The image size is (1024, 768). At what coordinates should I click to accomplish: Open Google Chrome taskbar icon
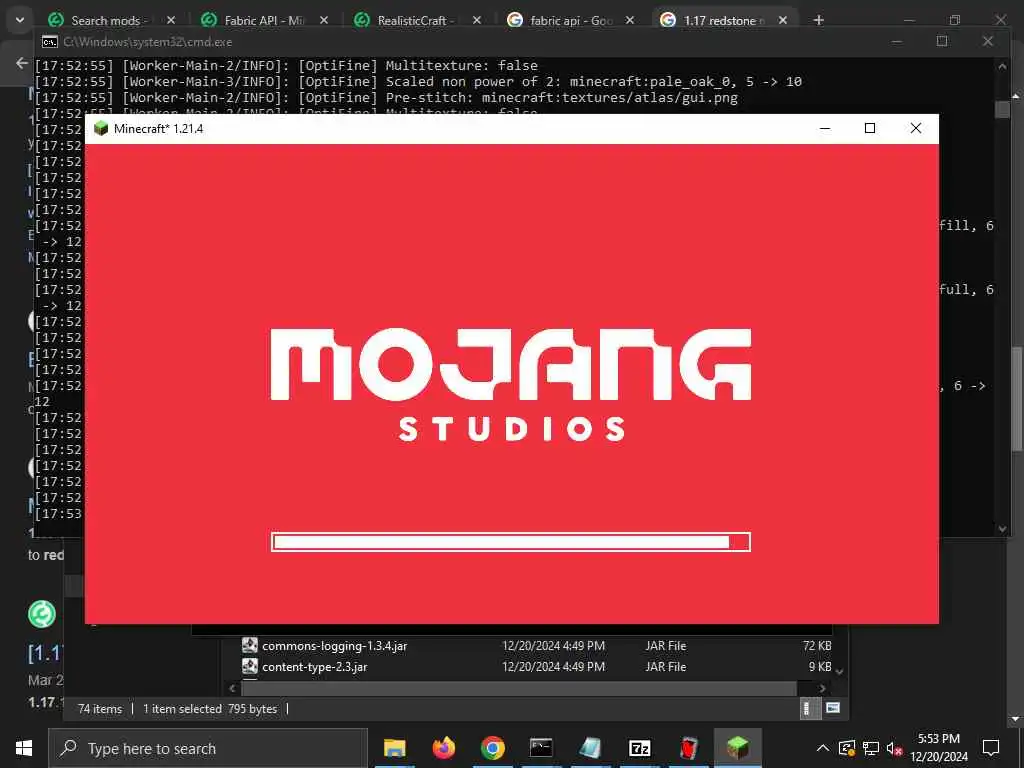492,748
